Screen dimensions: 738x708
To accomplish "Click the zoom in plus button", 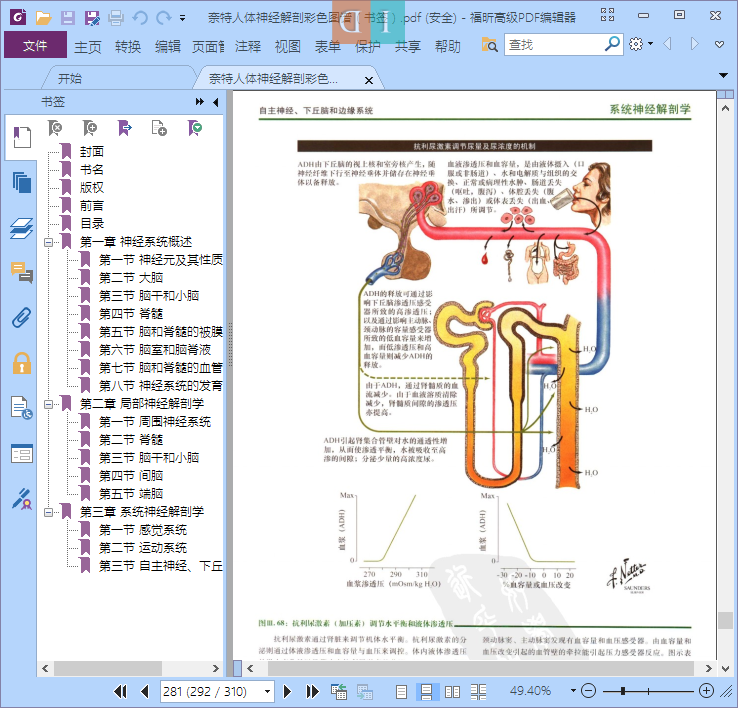I will [706, 691].
